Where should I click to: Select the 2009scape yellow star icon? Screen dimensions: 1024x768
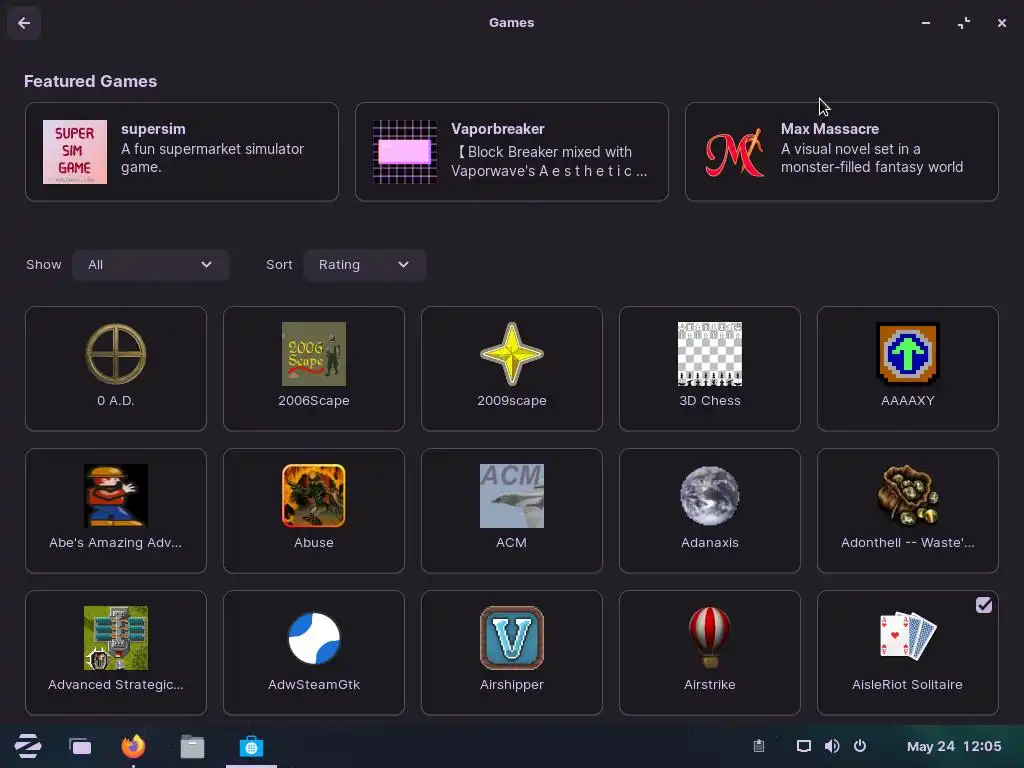(x=511, y=353)
